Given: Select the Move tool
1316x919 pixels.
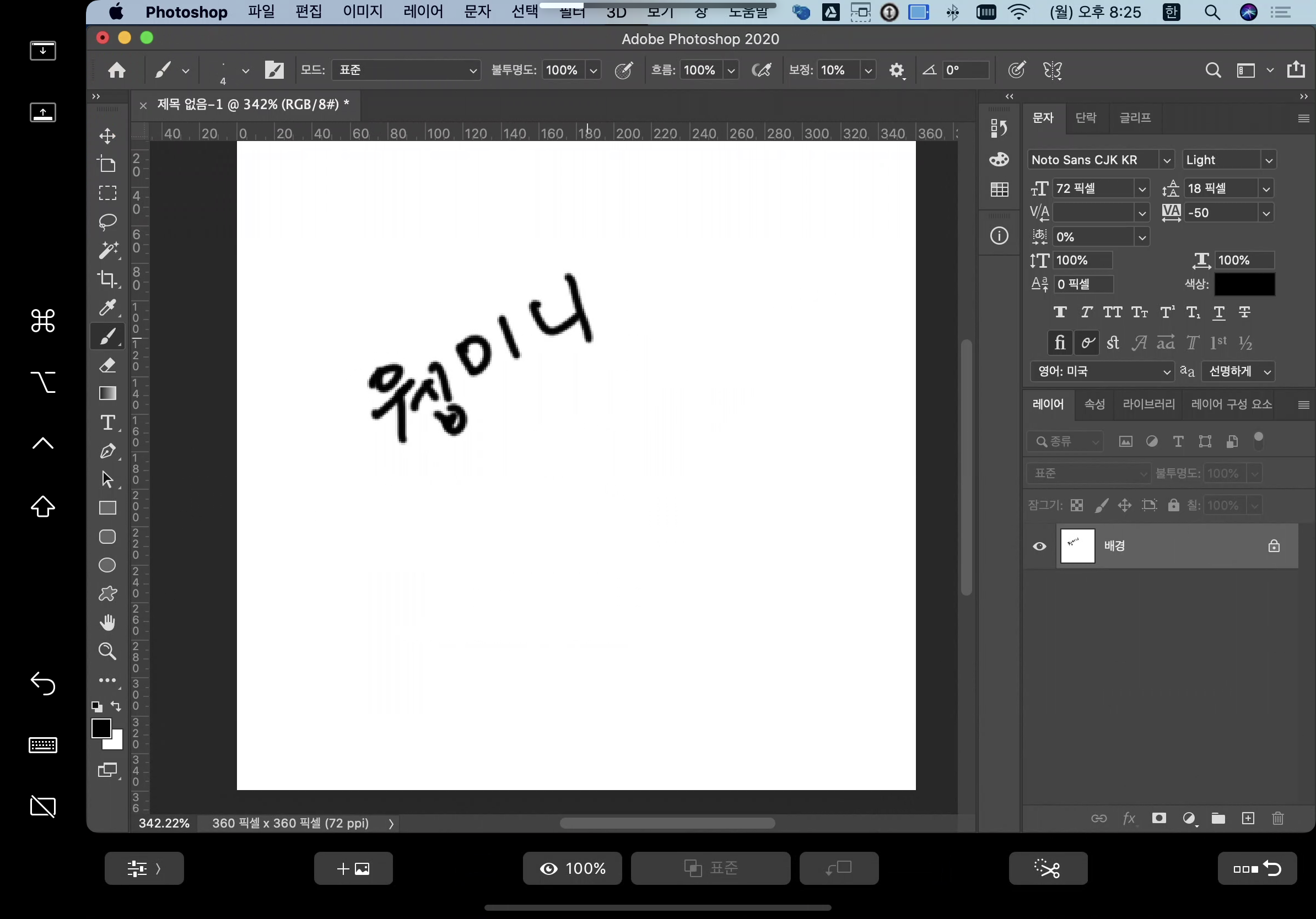Looking at the screenshot, I should [107, 136].
